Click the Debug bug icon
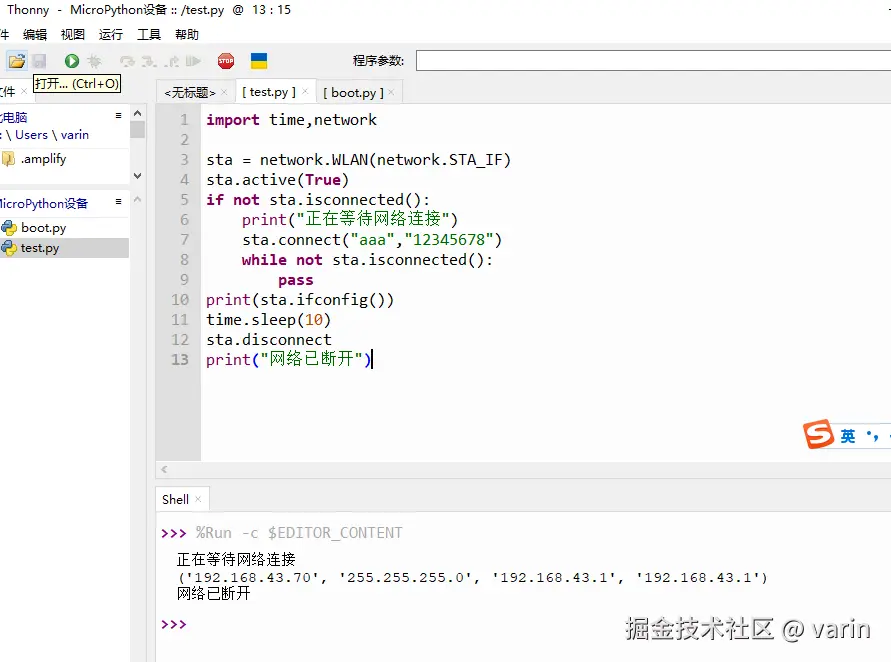Screen dimensions: 891x662 95,61
